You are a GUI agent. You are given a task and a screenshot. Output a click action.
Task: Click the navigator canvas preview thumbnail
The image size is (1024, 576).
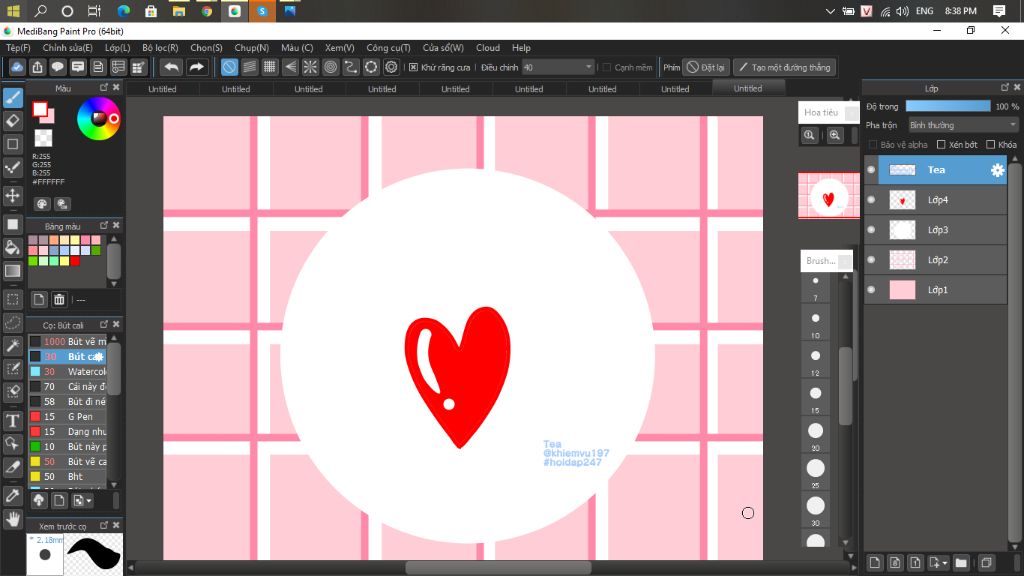[x=829, y=195]
